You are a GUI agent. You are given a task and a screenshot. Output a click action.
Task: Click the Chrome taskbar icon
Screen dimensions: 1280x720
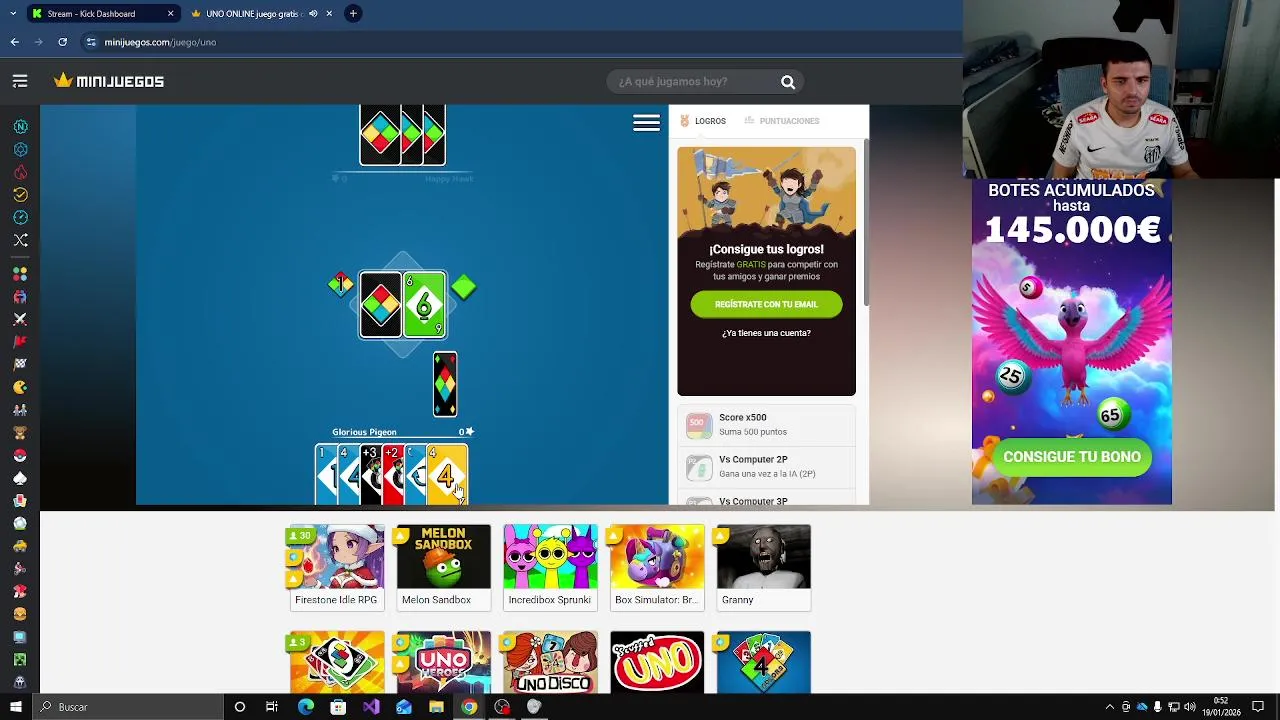tap(469, 707)
